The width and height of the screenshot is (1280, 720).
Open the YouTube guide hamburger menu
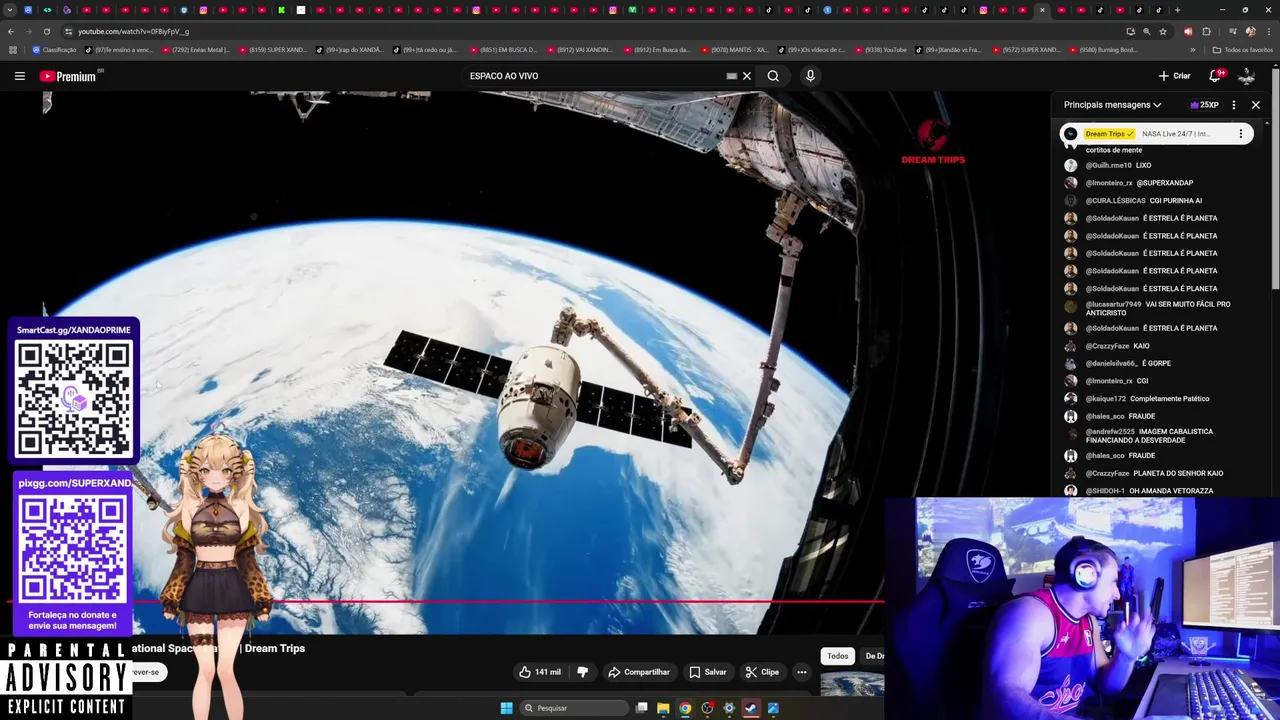point(19,76)
